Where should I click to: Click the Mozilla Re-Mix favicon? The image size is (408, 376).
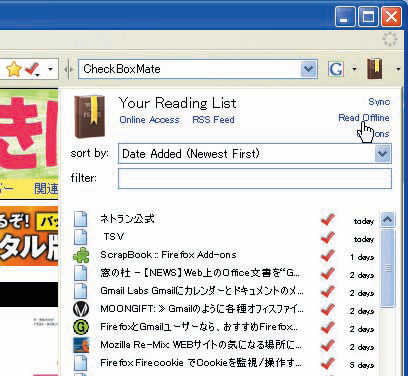coord(81,345)
